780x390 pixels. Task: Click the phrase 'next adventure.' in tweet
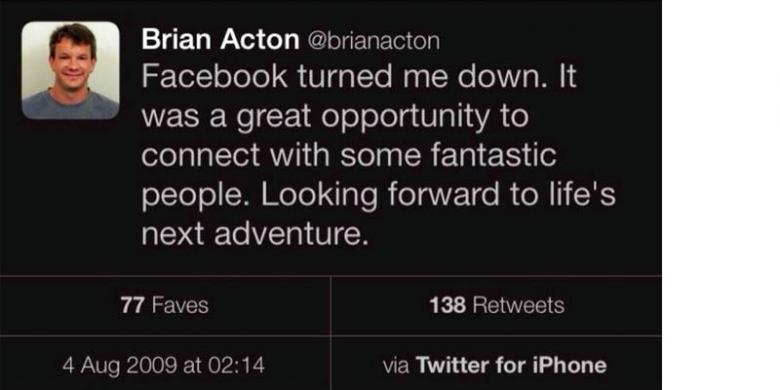pyautogui.click(x=255, y=233)
